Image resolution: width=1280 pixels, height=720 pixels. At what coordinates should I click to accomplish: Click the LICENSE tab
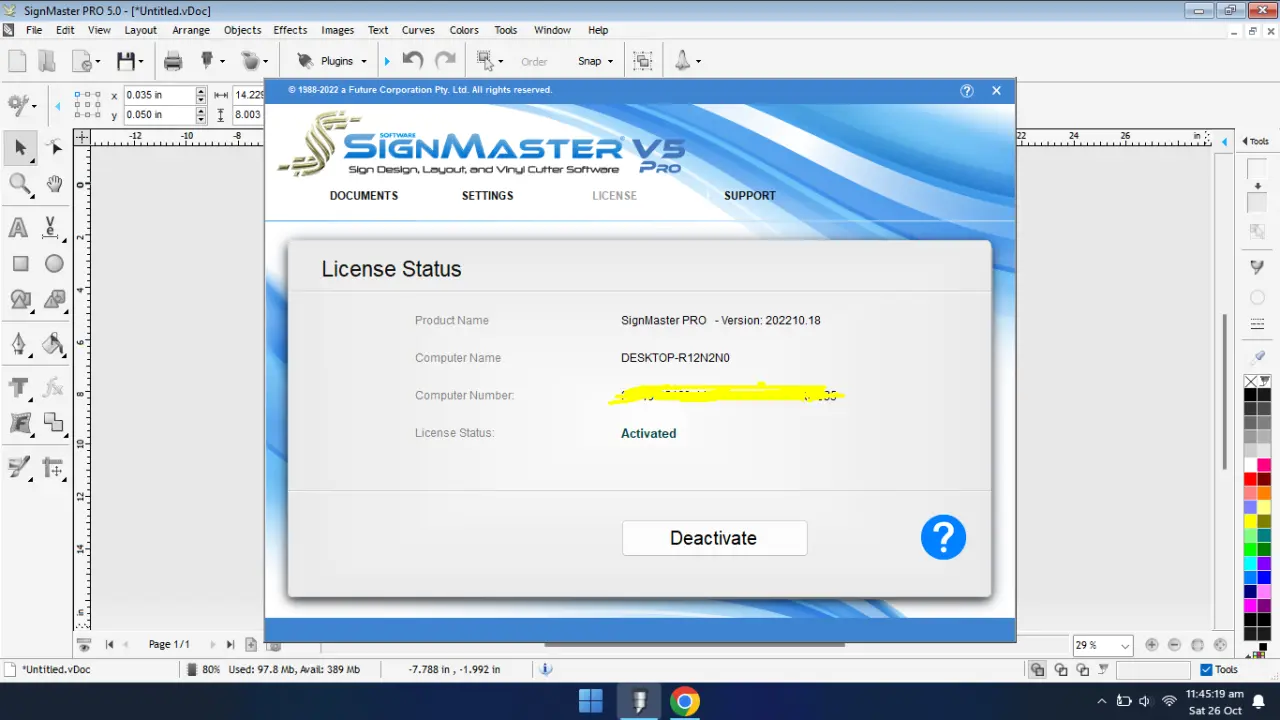click(614, 196)
